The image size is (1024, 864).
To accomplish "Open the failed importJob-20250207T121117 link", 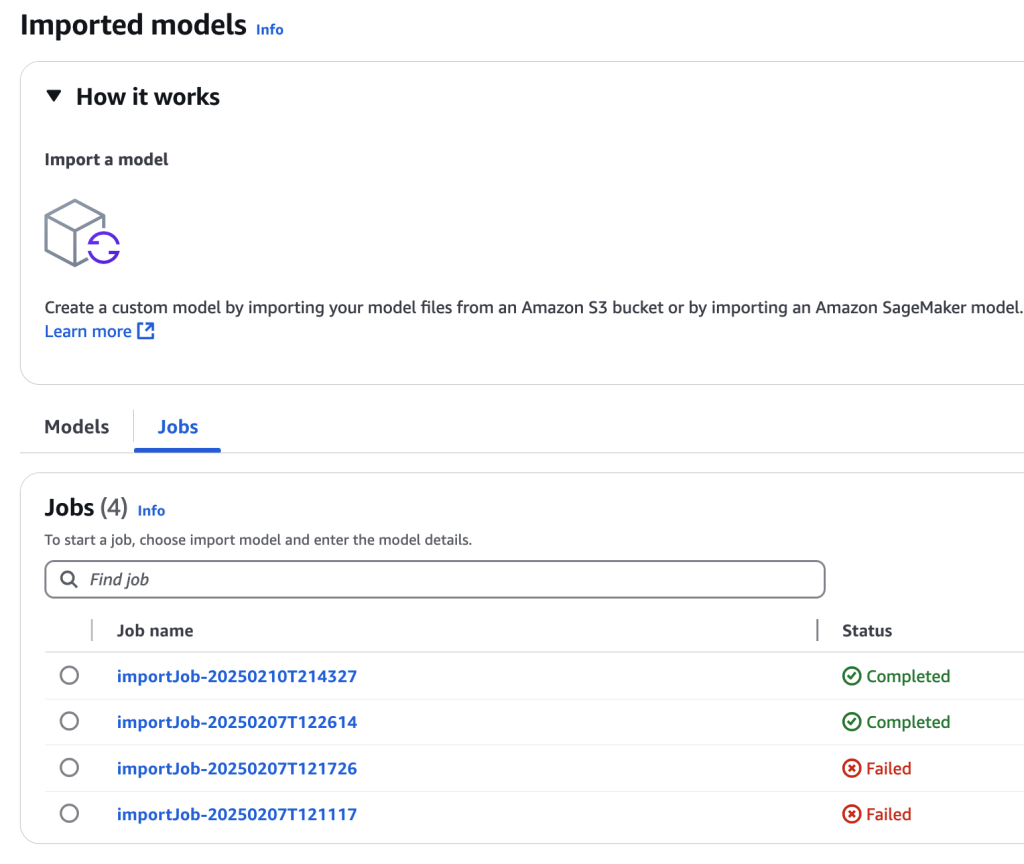I will coord(237,814).
